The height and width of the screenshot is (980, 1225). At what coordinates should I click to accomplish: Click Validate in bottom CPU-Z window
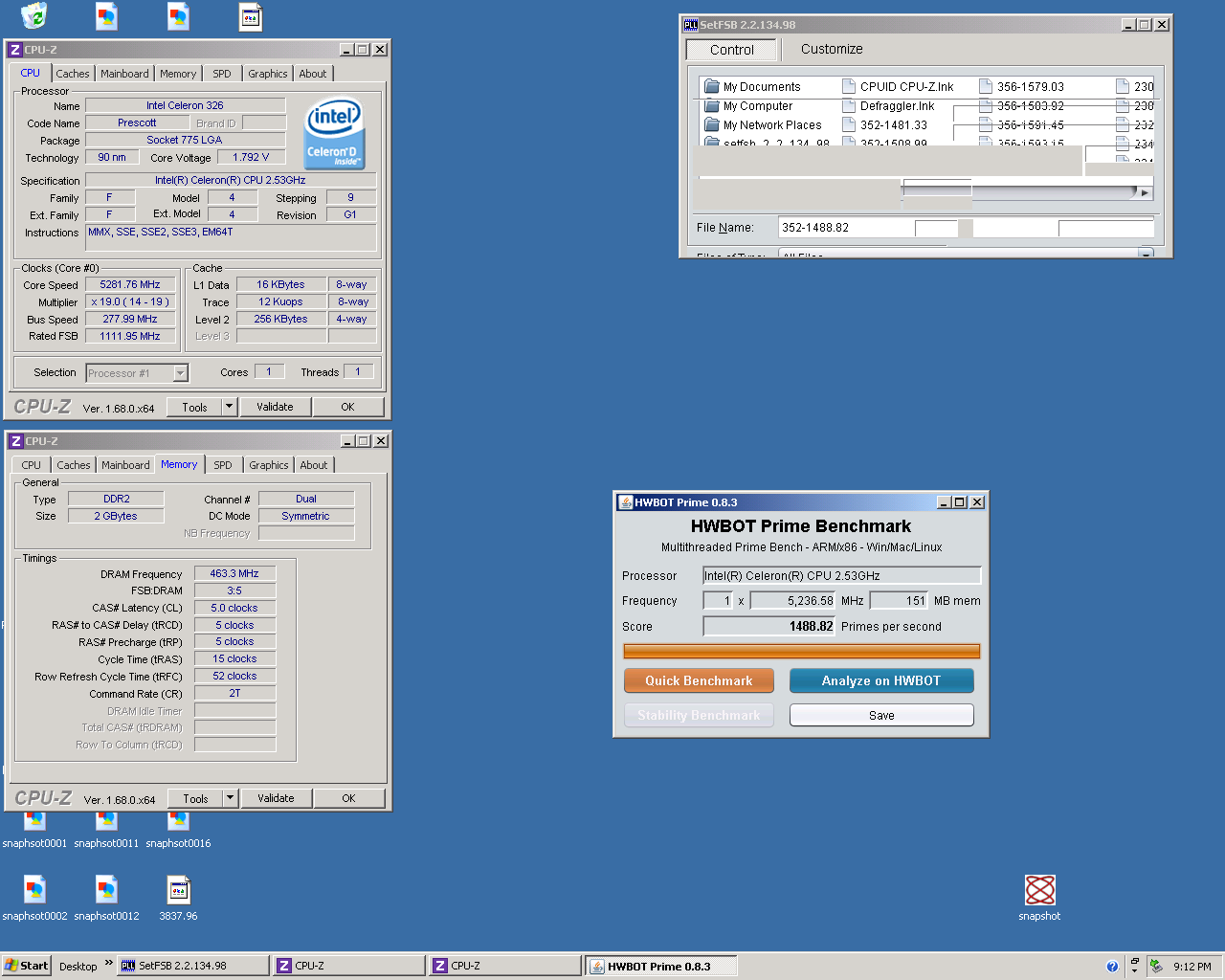[276, 798]
